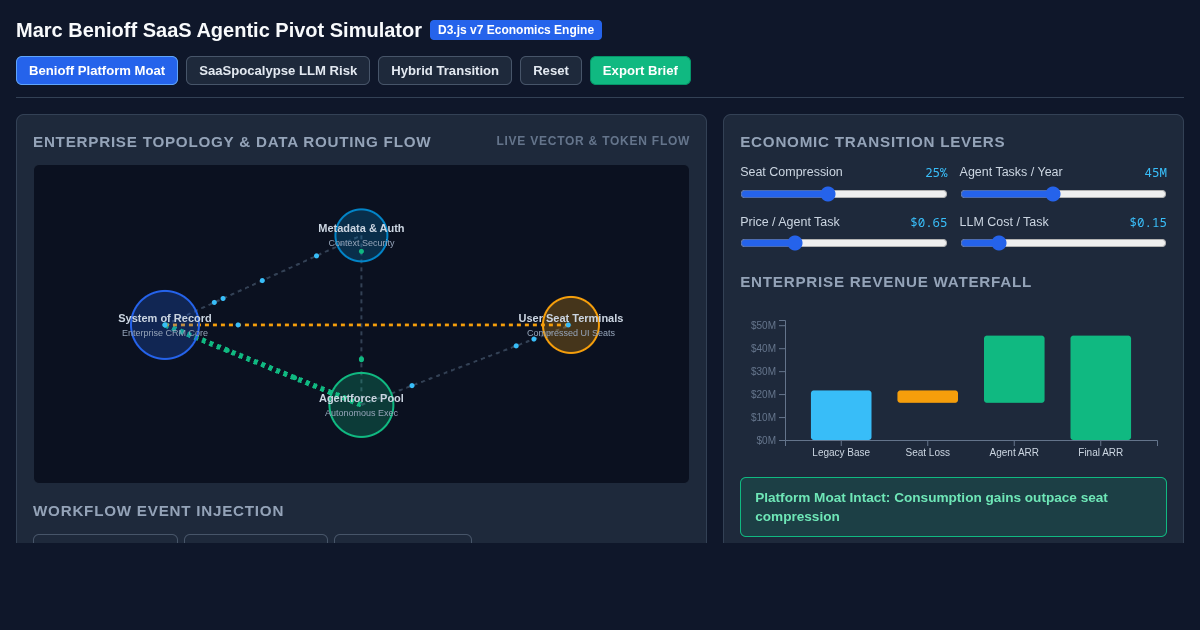Click the 45M Agent Tasks value
The width and height of the screenshot is (1200, 630).
(x=1155, y=173)
